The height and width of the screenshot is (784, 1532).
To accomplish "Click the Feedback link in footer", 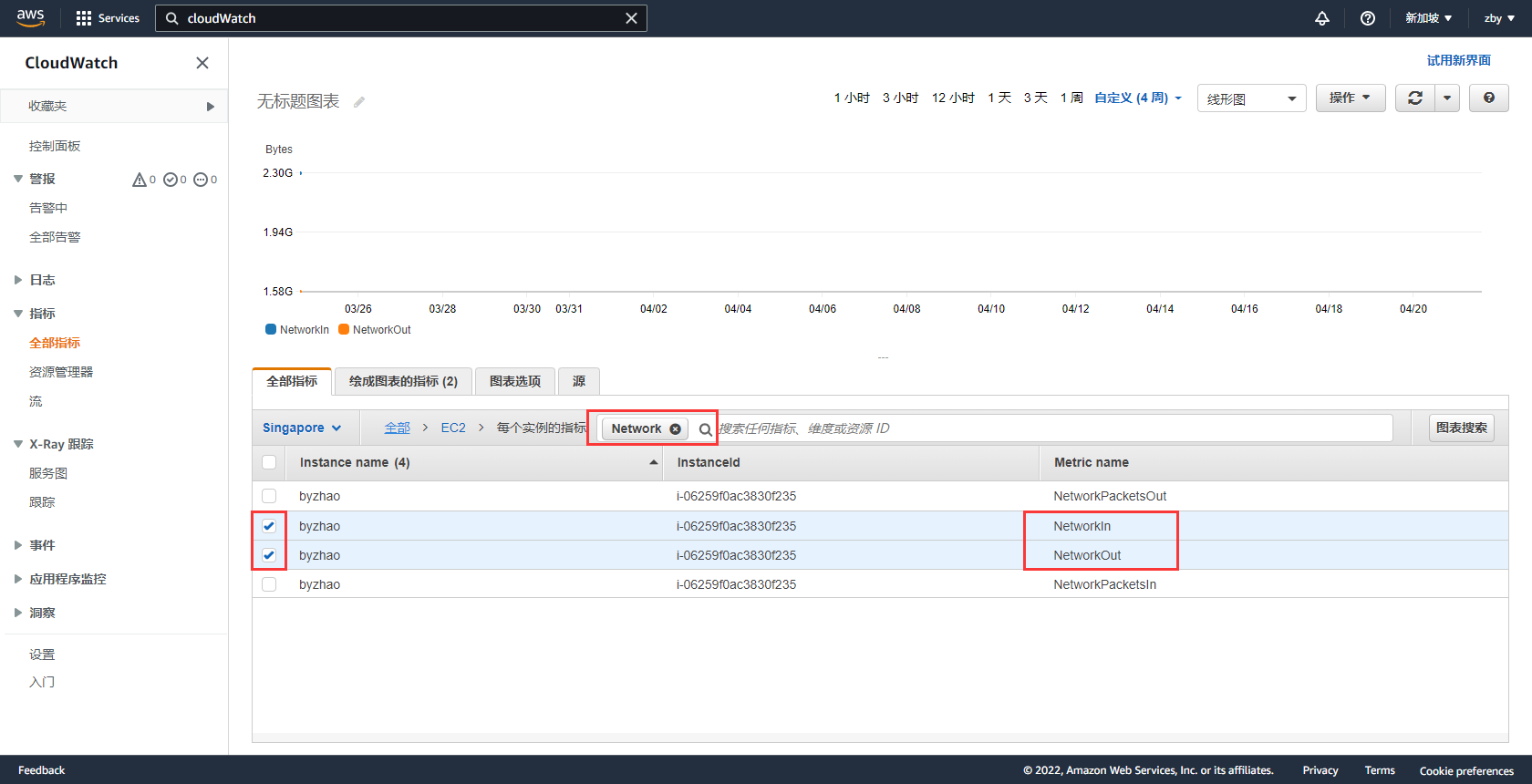I will click(42, 770).
